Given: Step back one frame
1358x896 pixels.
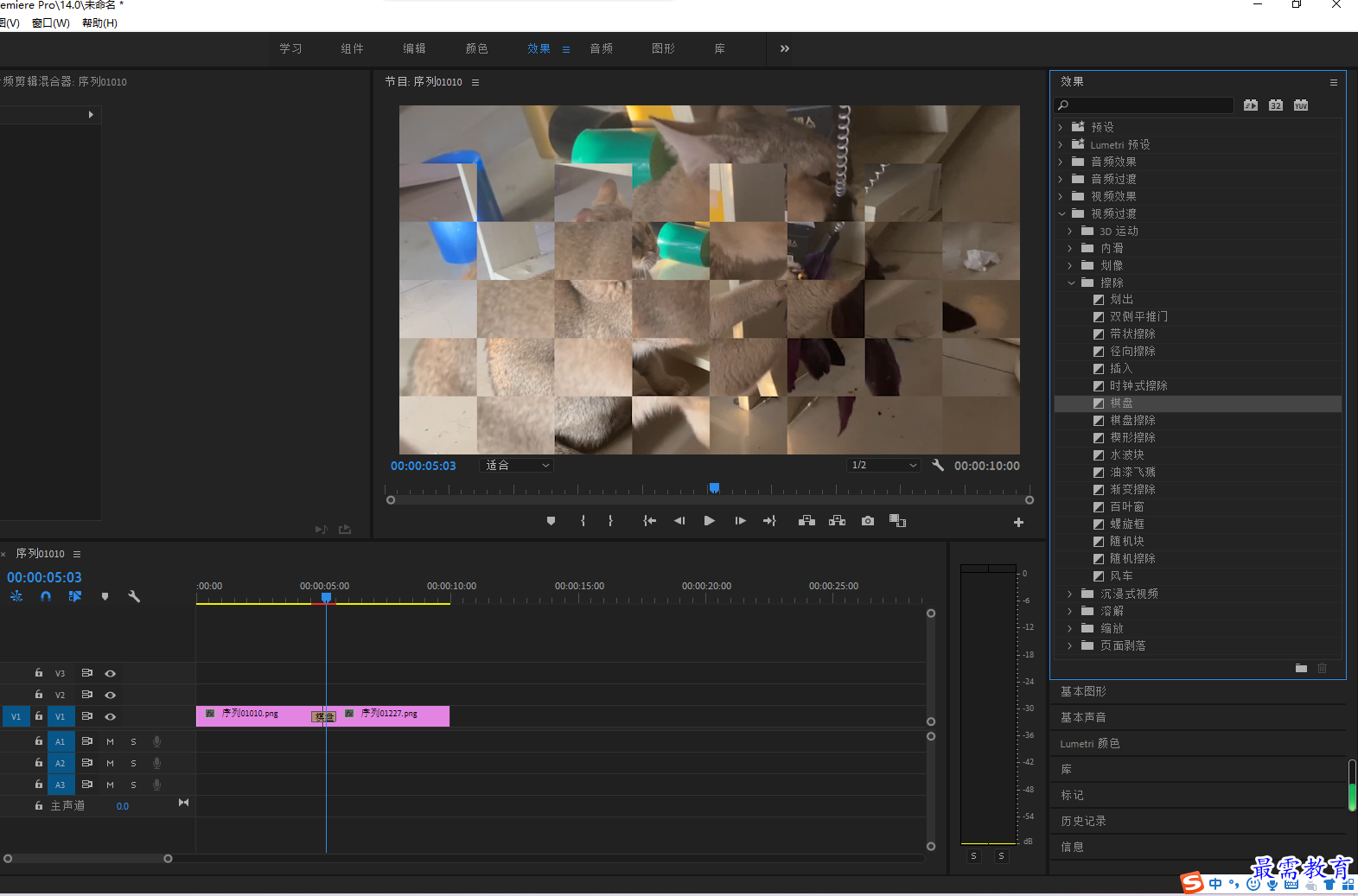Looking at the screenshot, I should [679, 521].
